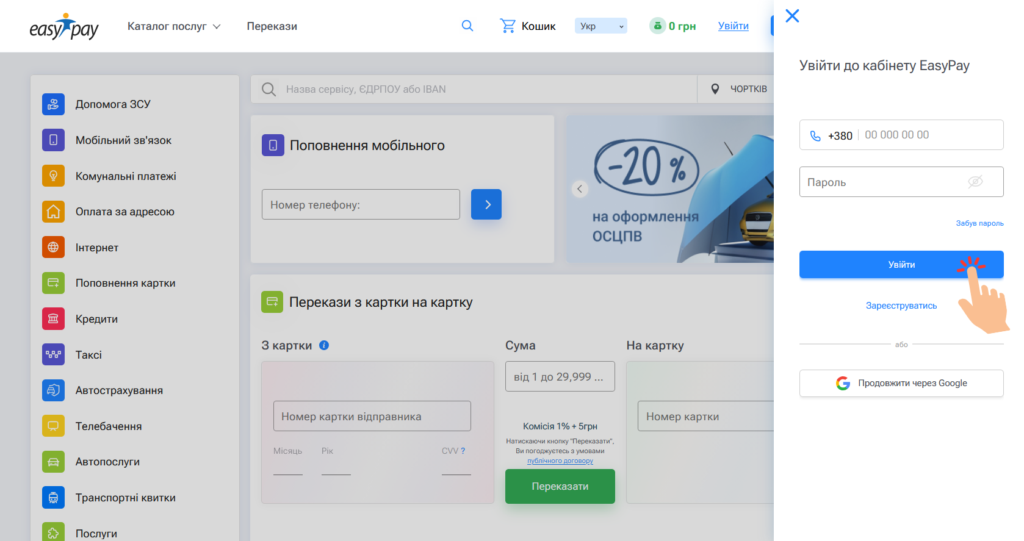The width and height of the screenshot is (1024, 541).
Task: Click the info icon beside З картки
Action: [324, 345]
